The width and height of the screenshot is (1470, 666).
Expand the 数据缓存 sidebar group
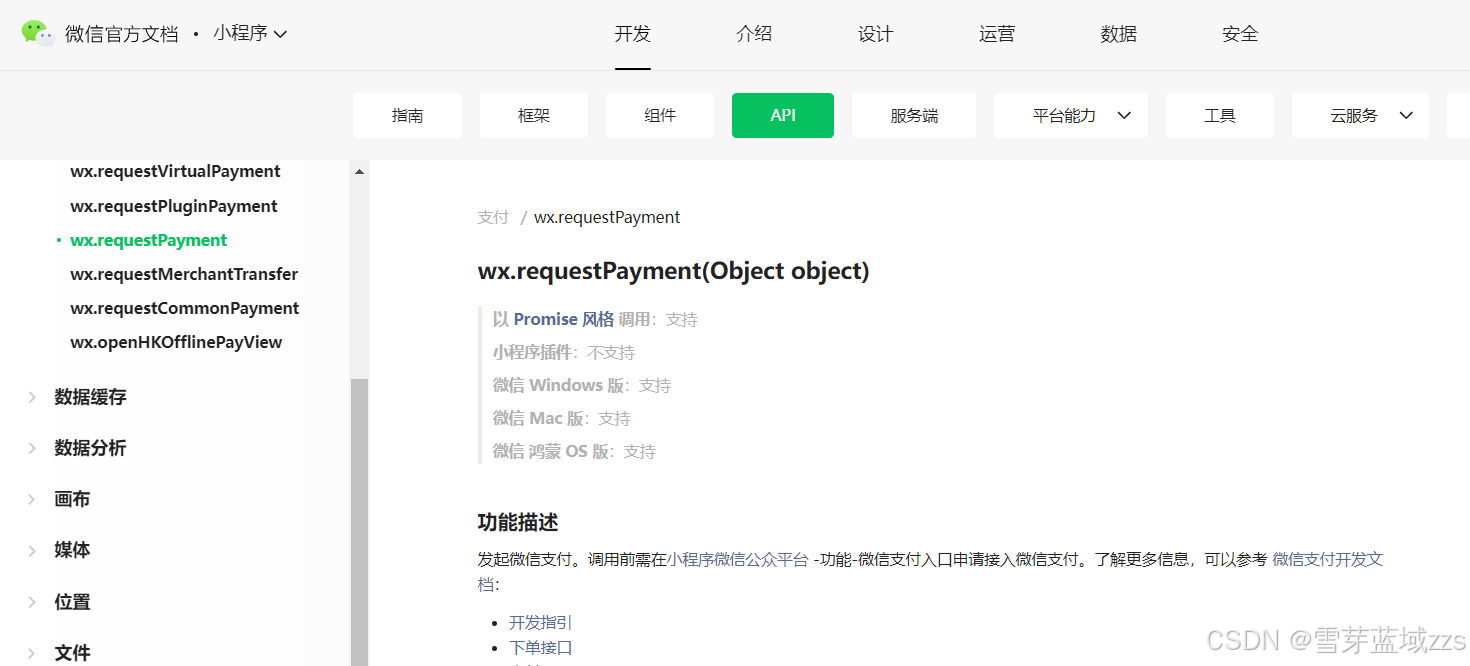coord(90,397)
